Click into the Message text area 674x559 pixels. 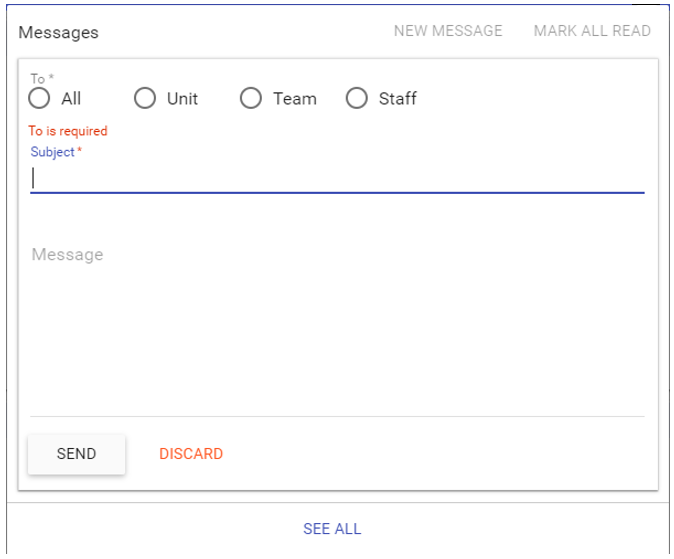[337, 320]
